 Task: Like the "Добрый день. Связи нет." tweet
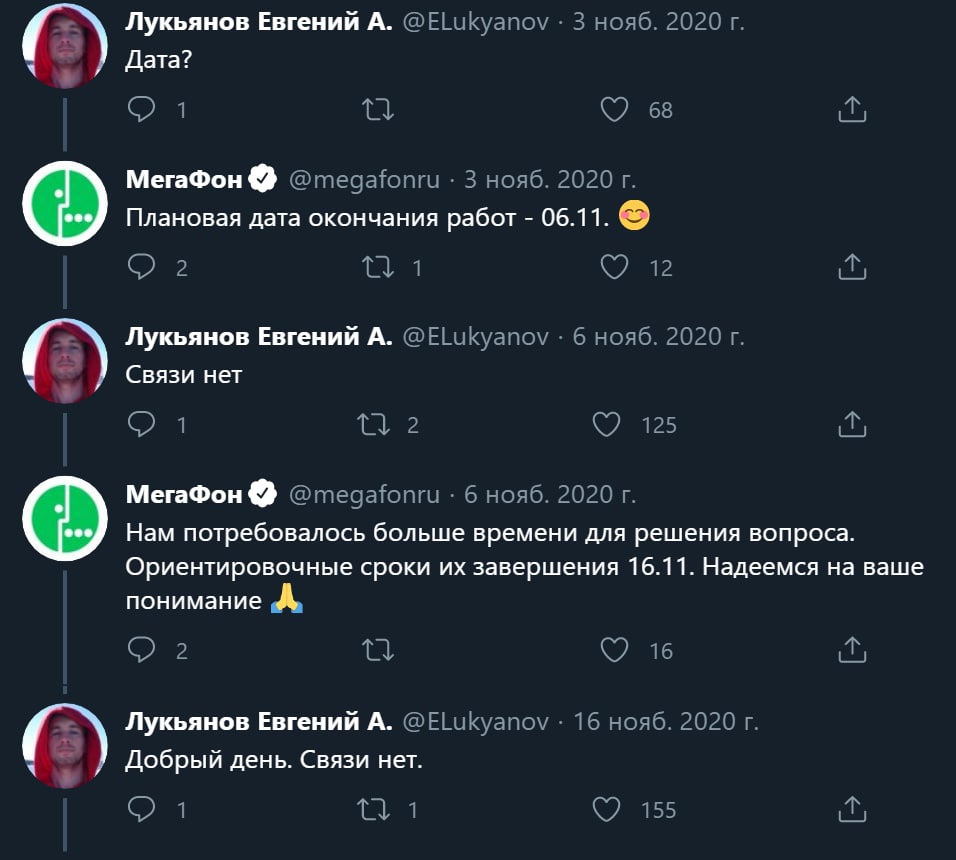pyautogui.click(x=607, y=809)
